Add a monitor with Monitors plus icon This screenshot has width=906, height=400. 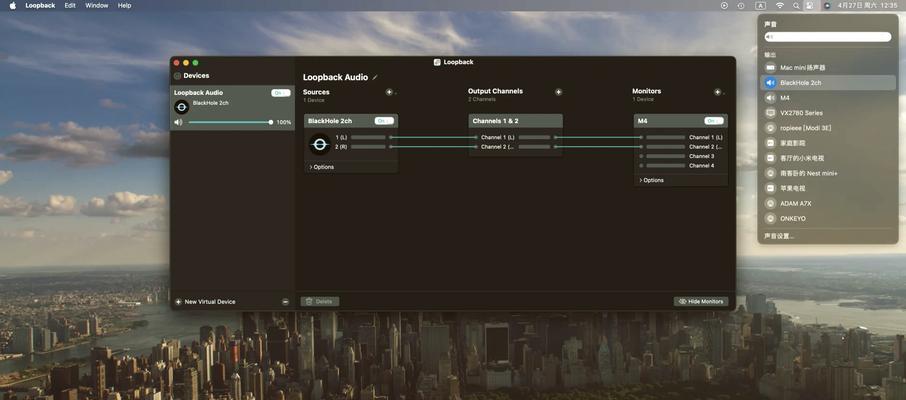click(717, 92)
